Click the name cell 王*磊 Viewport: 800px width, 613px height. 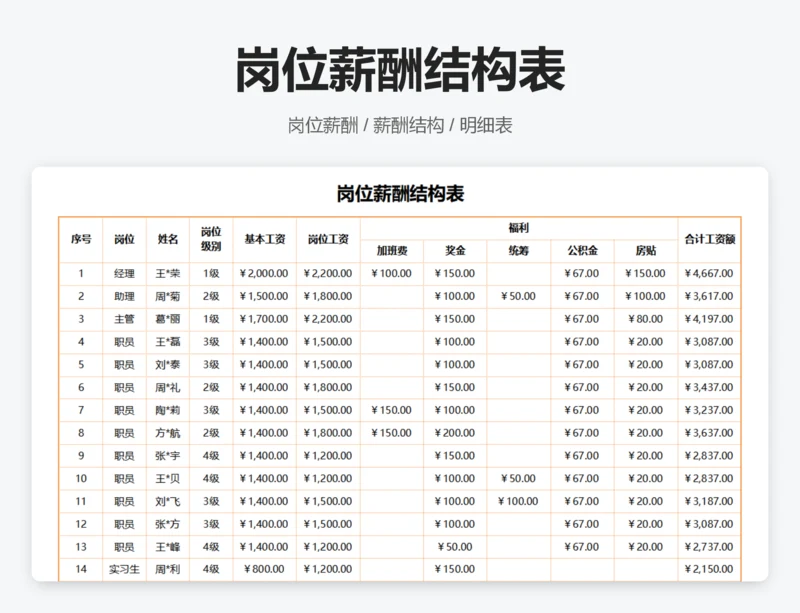[x=168, y=342]
